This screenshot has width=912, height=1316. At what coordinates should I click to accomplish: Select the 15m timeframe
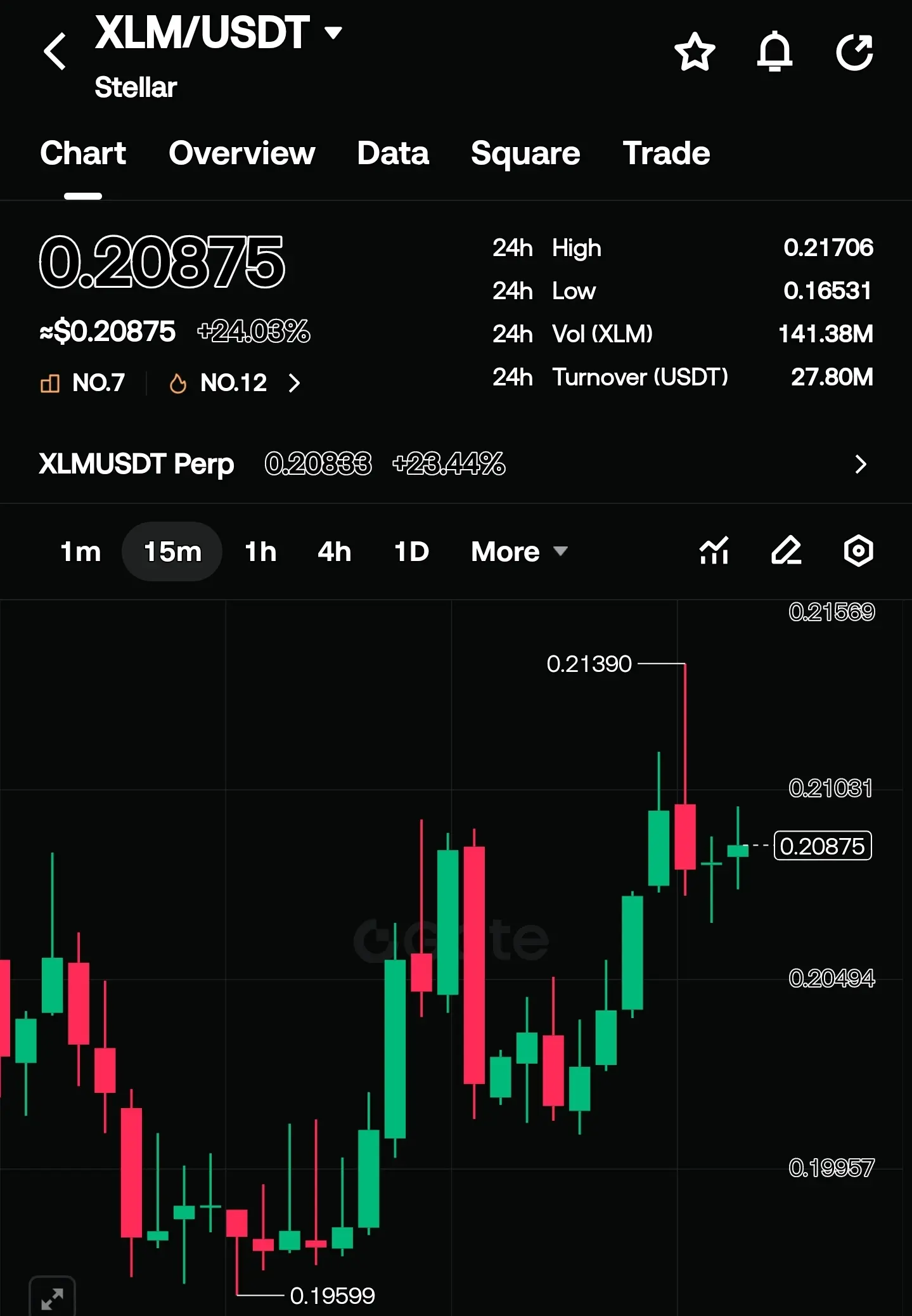click(x=172, y=552)
